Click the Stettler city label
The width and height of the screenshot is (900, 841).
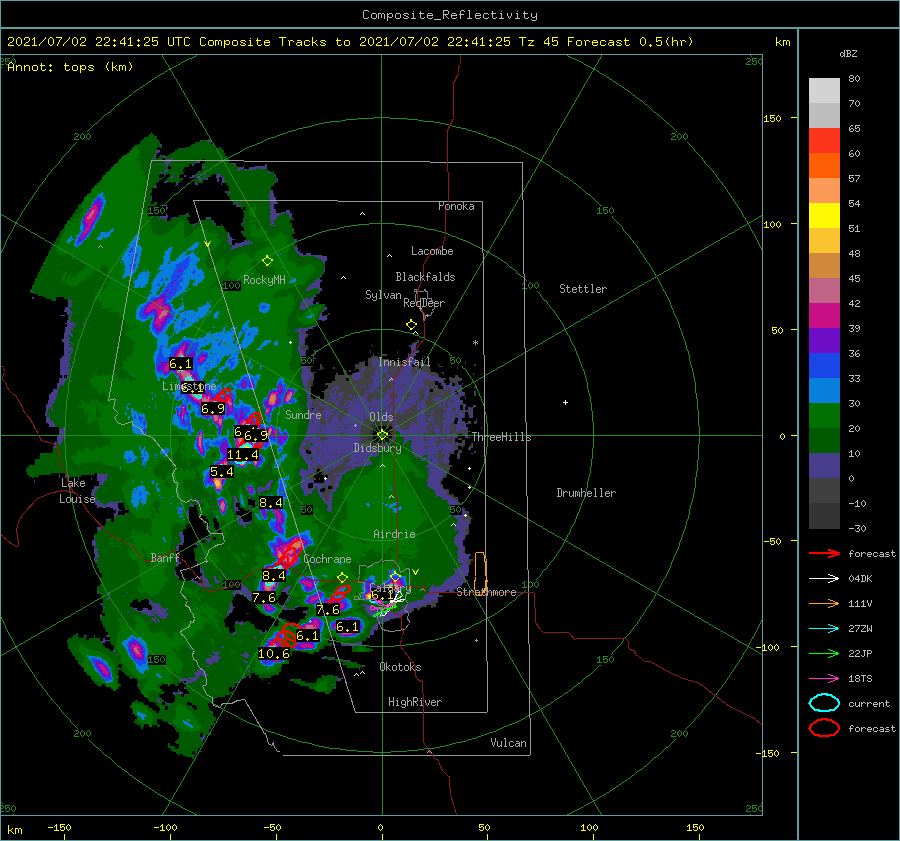tap(583, 289)
